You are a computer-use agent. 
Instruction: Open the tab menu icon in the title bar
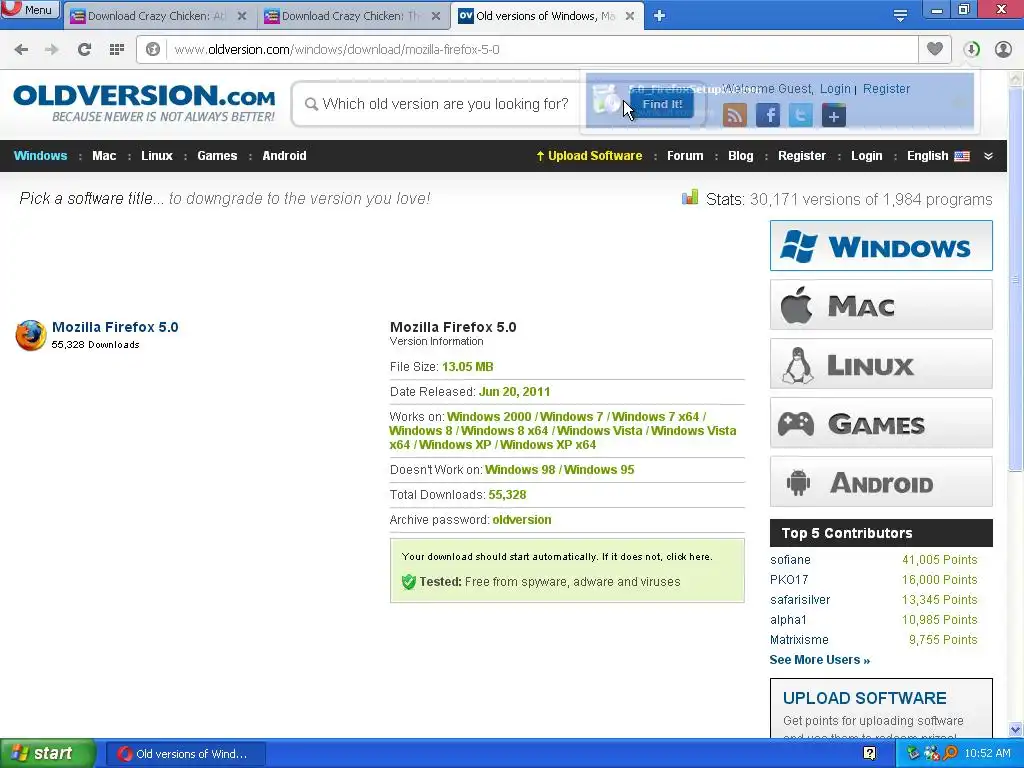point(901,15)
